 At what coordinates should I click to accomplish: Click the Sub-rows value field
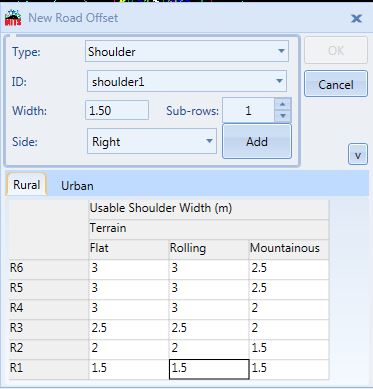point(248,110)
